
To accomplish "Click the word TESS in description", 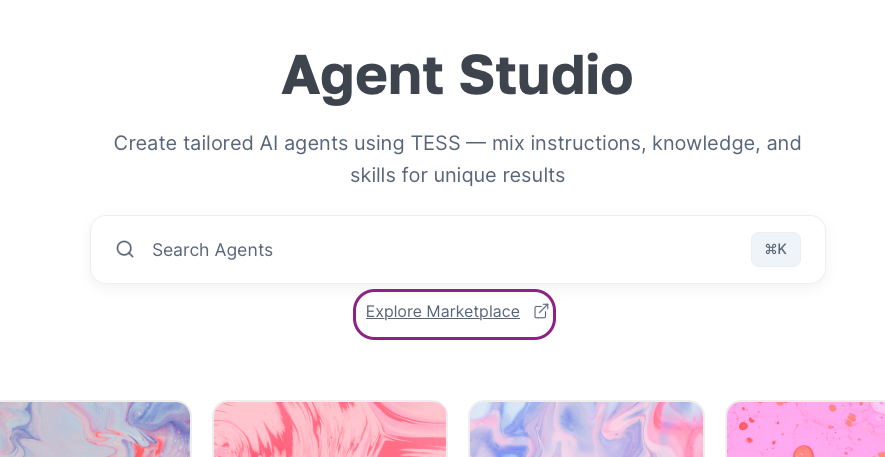I will point(435,143).
